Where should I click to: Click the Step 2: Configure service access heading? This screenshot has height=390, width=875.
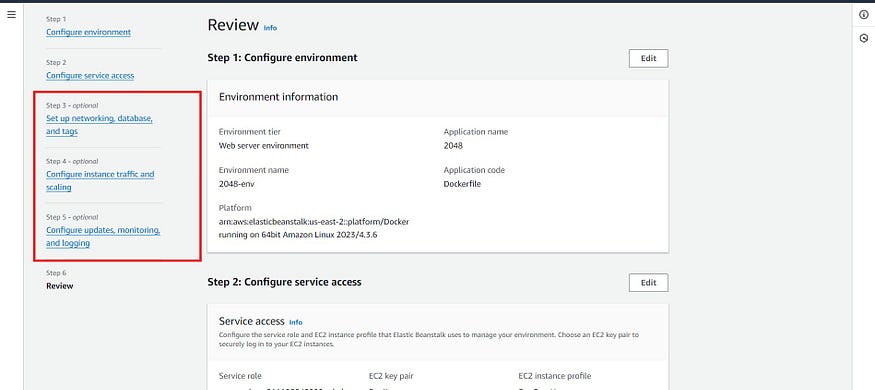click(284, 282)
